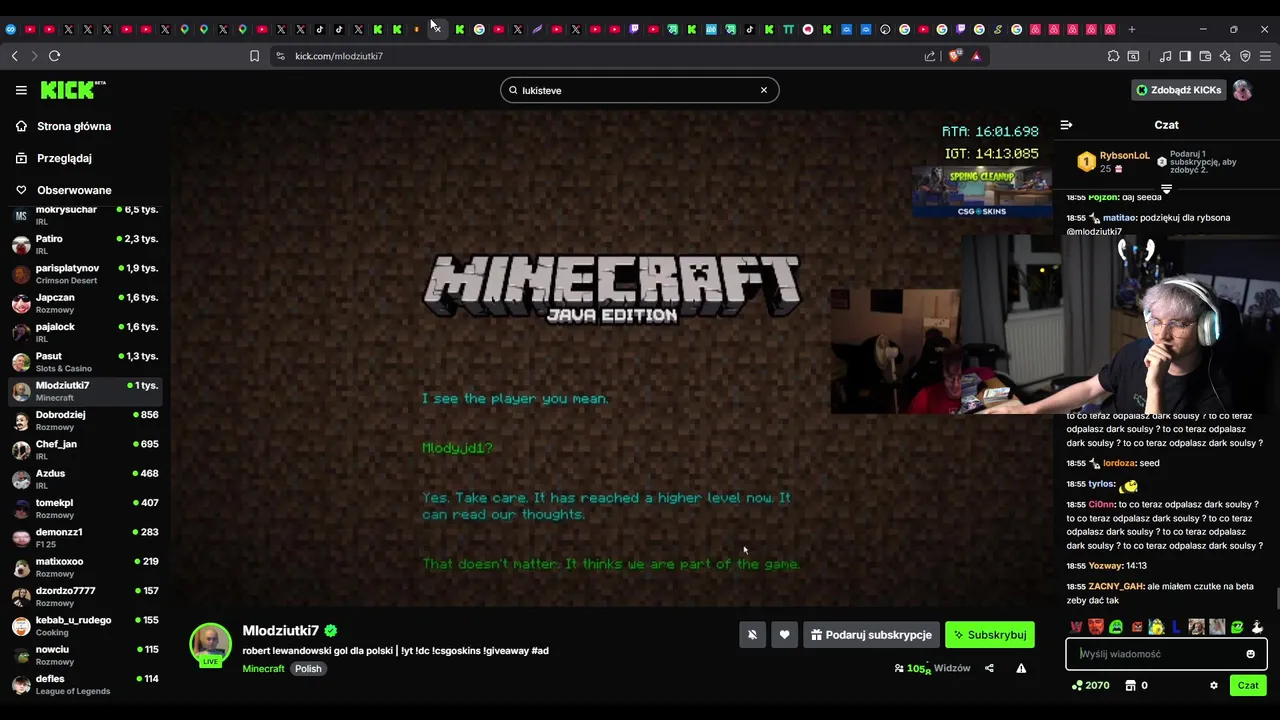
Task: Select parisplatynov Crimson Desert stream
Action: [x=85, y=274]
